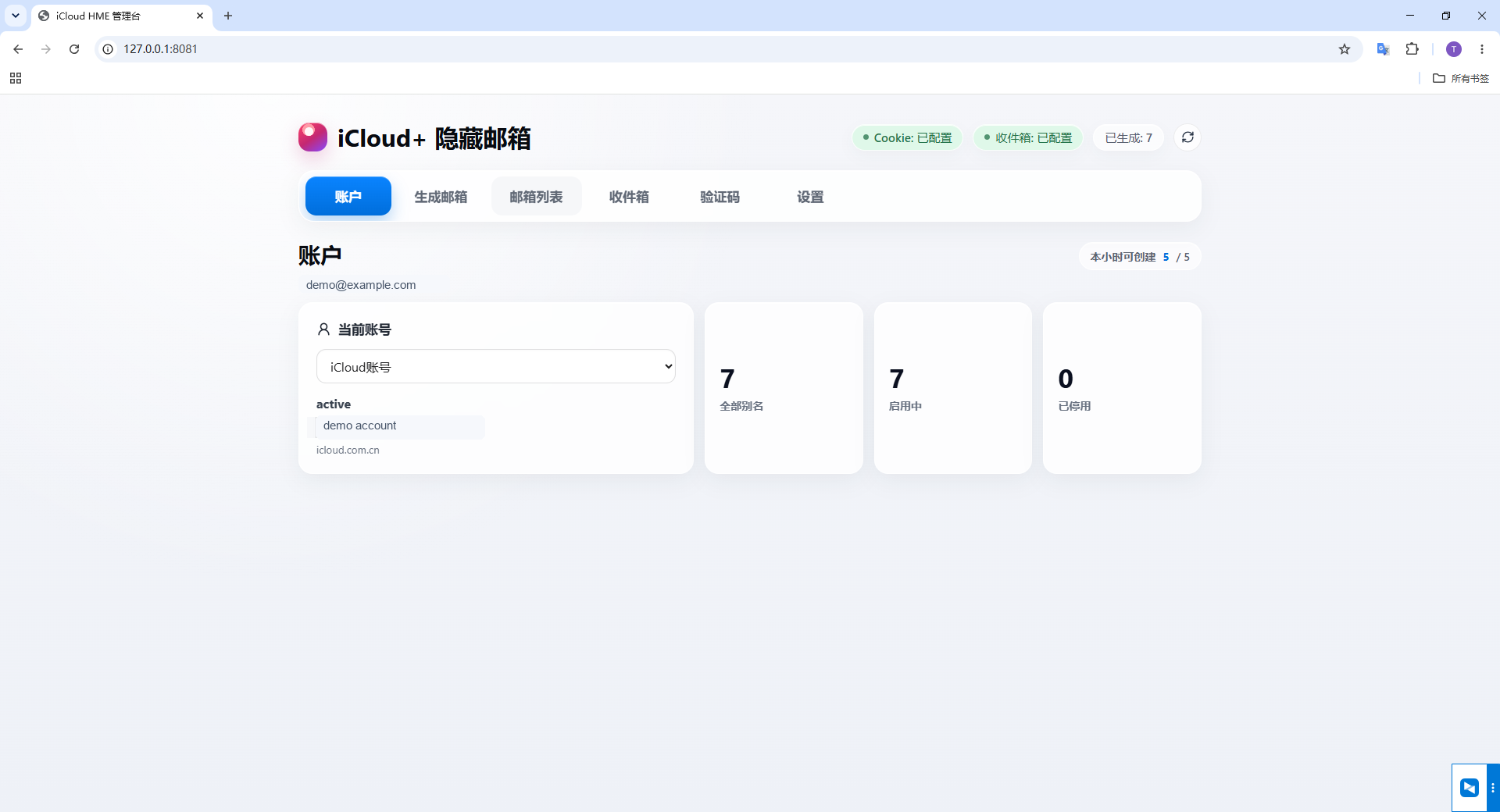Open the Google Translate icon

1383,49
